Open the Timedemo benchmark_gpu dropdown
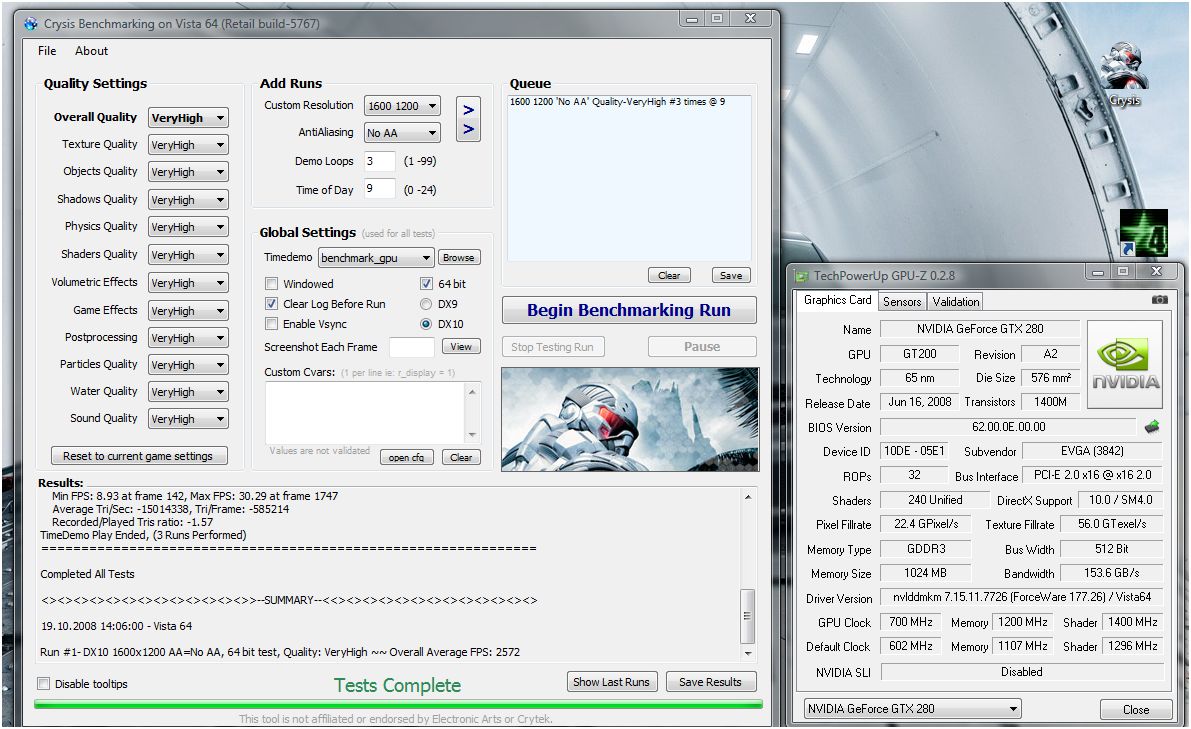Image resolution: width=1191 pixels, height=729 pixels. (x=376, y=258)
